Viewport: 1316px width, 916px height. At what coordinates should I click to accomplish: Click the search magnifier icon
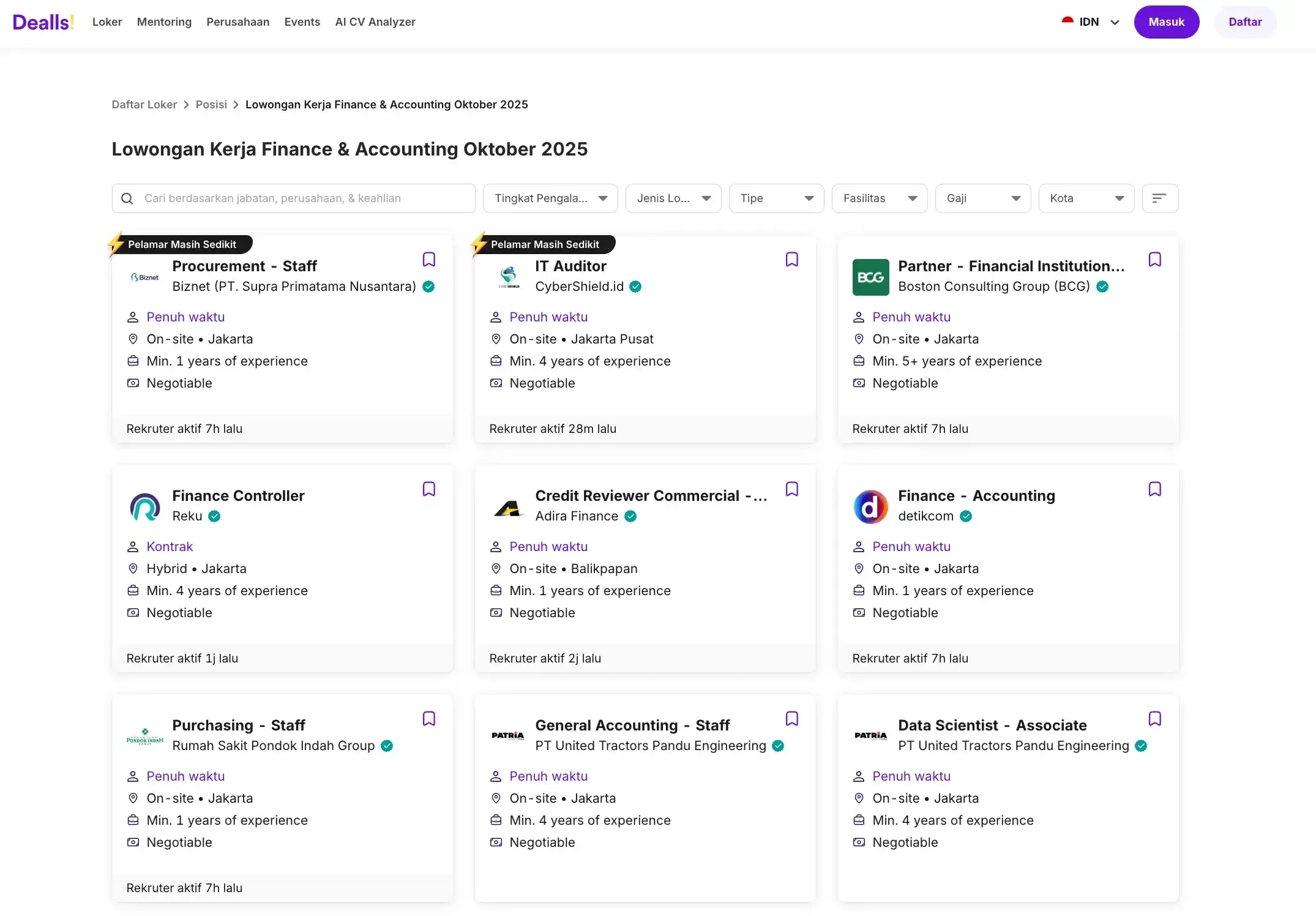click(127, 198)
